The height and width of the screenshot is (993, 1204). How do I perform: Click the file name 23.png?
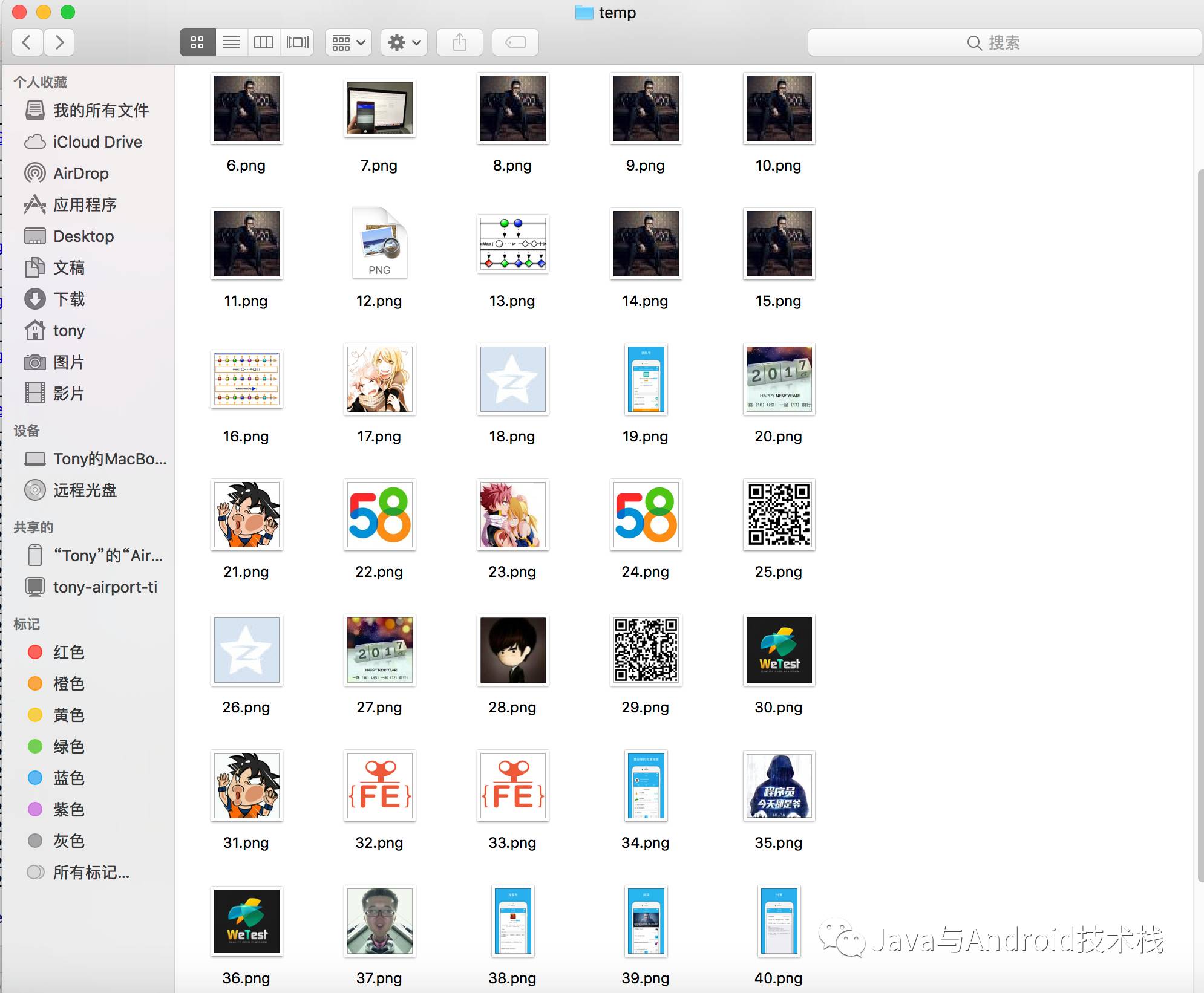pyautogui.click(x=512, y=572)
